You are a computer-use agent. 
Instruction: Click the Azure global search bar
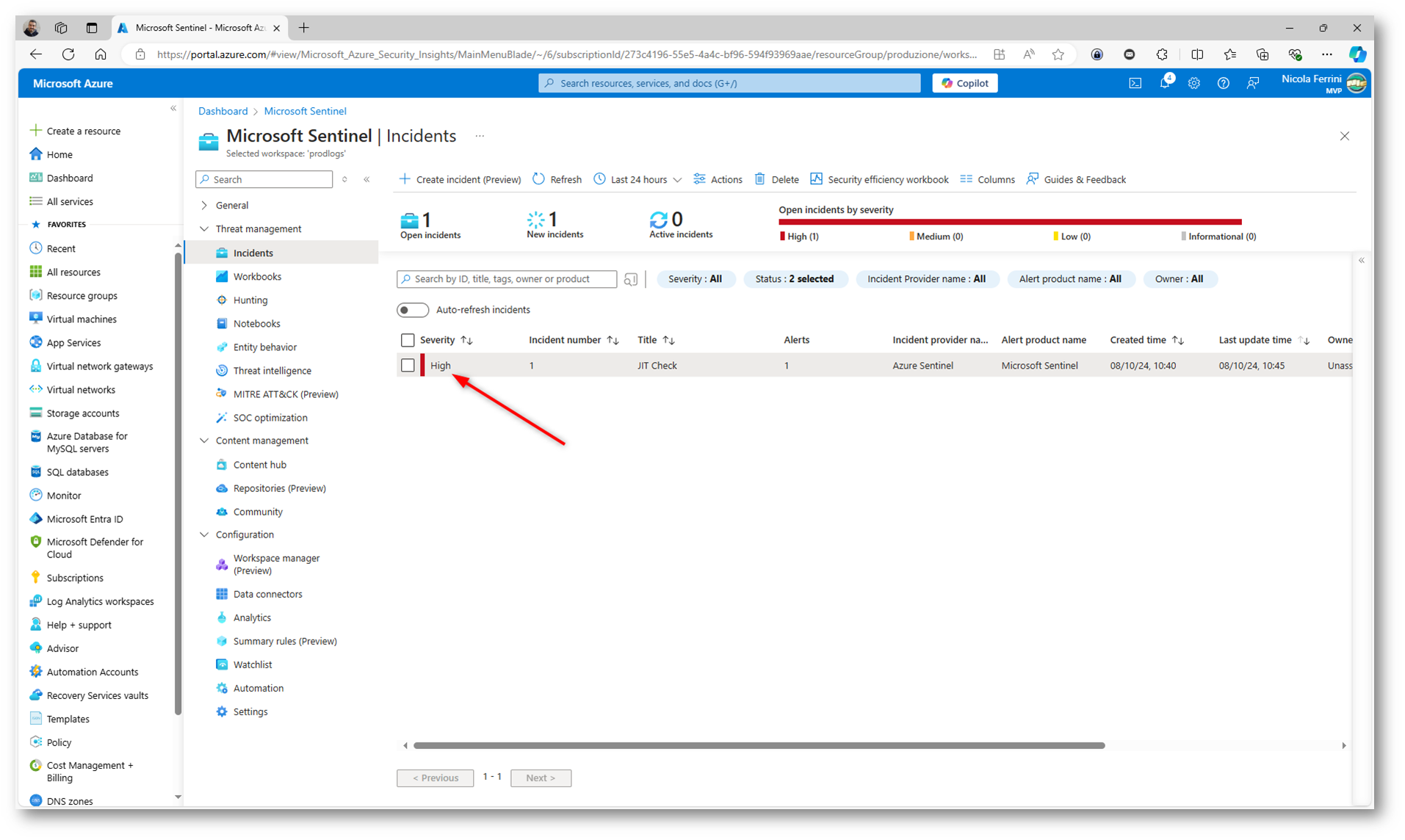[729, 83]
